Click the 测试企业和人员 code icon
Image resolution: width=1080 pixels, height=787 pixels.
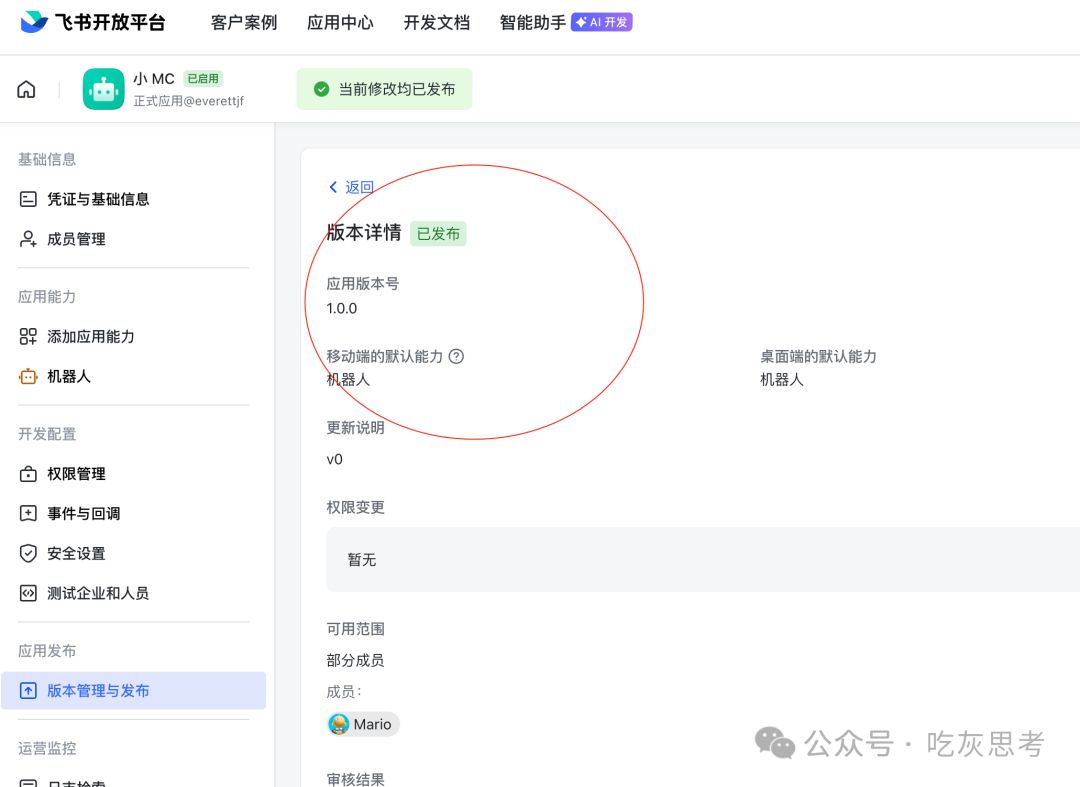(x=28, y=594)
